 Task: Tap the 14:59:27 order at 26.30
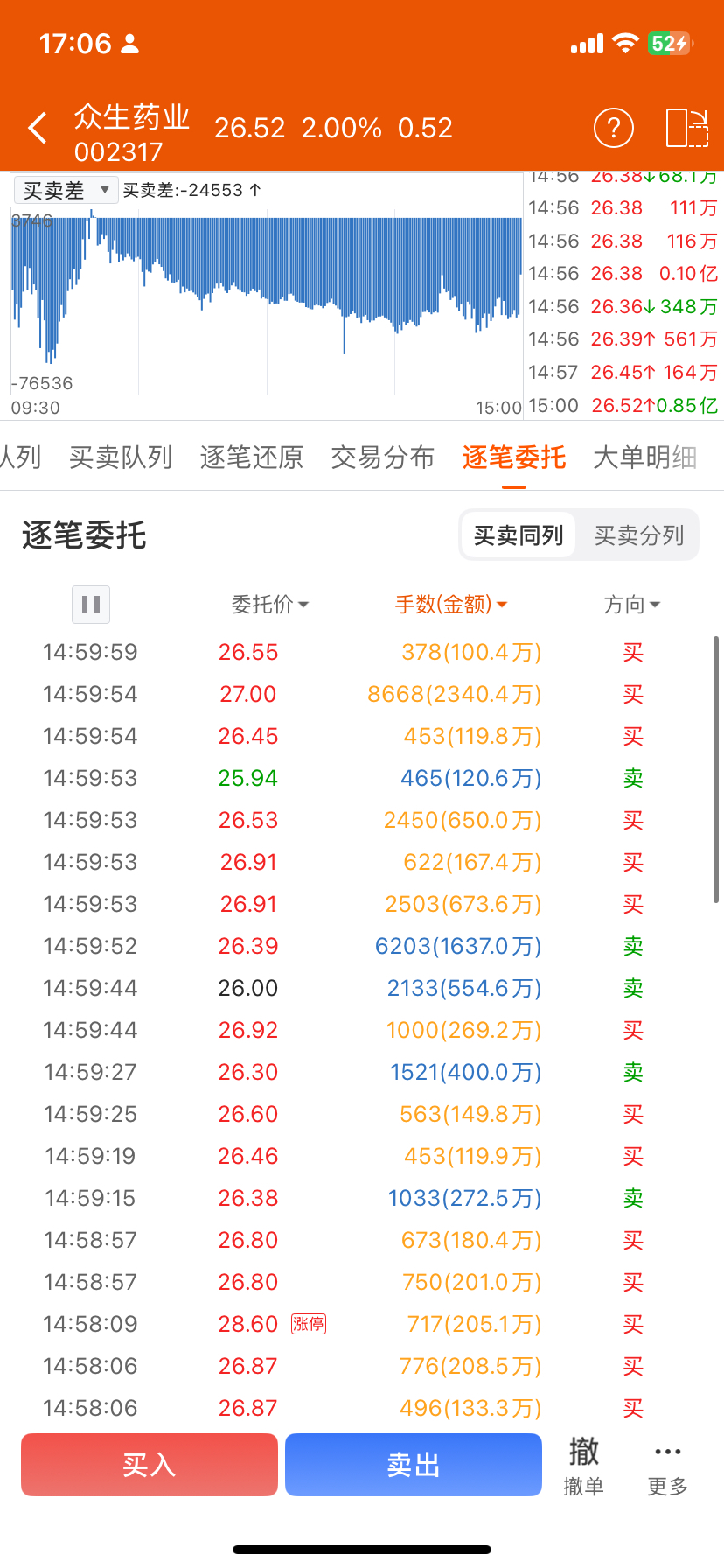pyautogui.click(x=362, y=1072)
